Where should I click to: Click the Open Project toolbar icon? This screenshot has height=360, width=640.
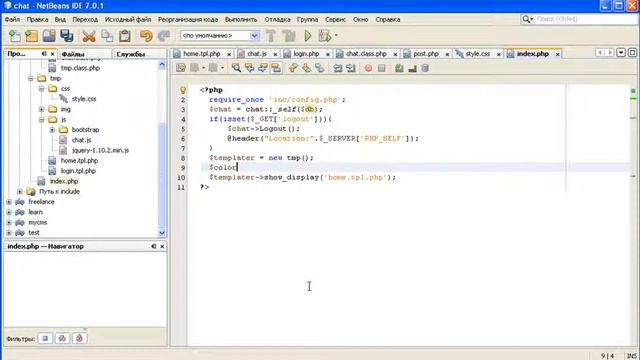[49, 36]
